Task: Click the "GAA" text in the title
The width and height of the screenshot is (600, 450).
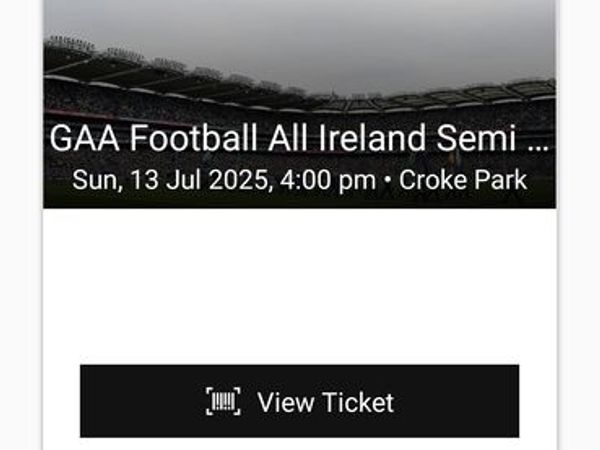Action: (x=85, y=138)
